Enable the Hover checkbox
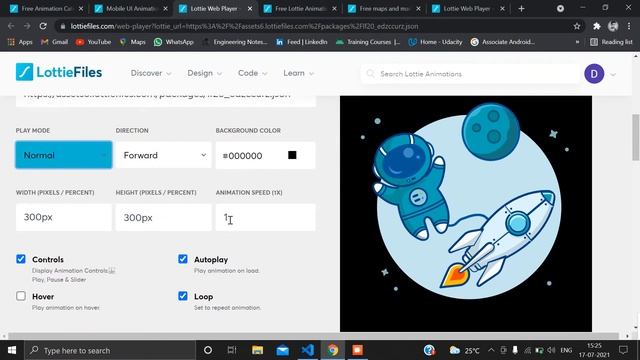 coord(21,296)
